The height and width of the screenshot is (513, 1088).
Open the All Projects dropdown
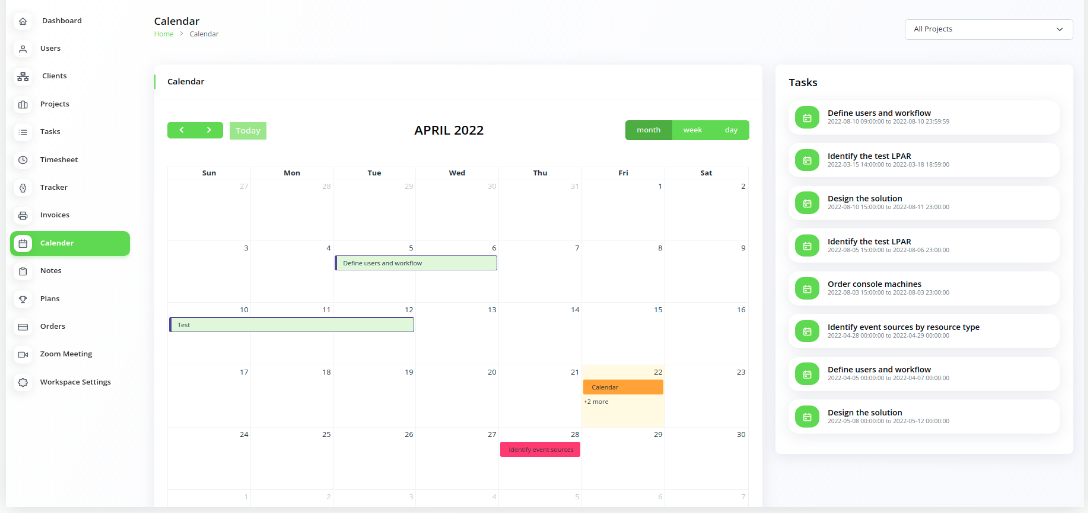(988, 30)
